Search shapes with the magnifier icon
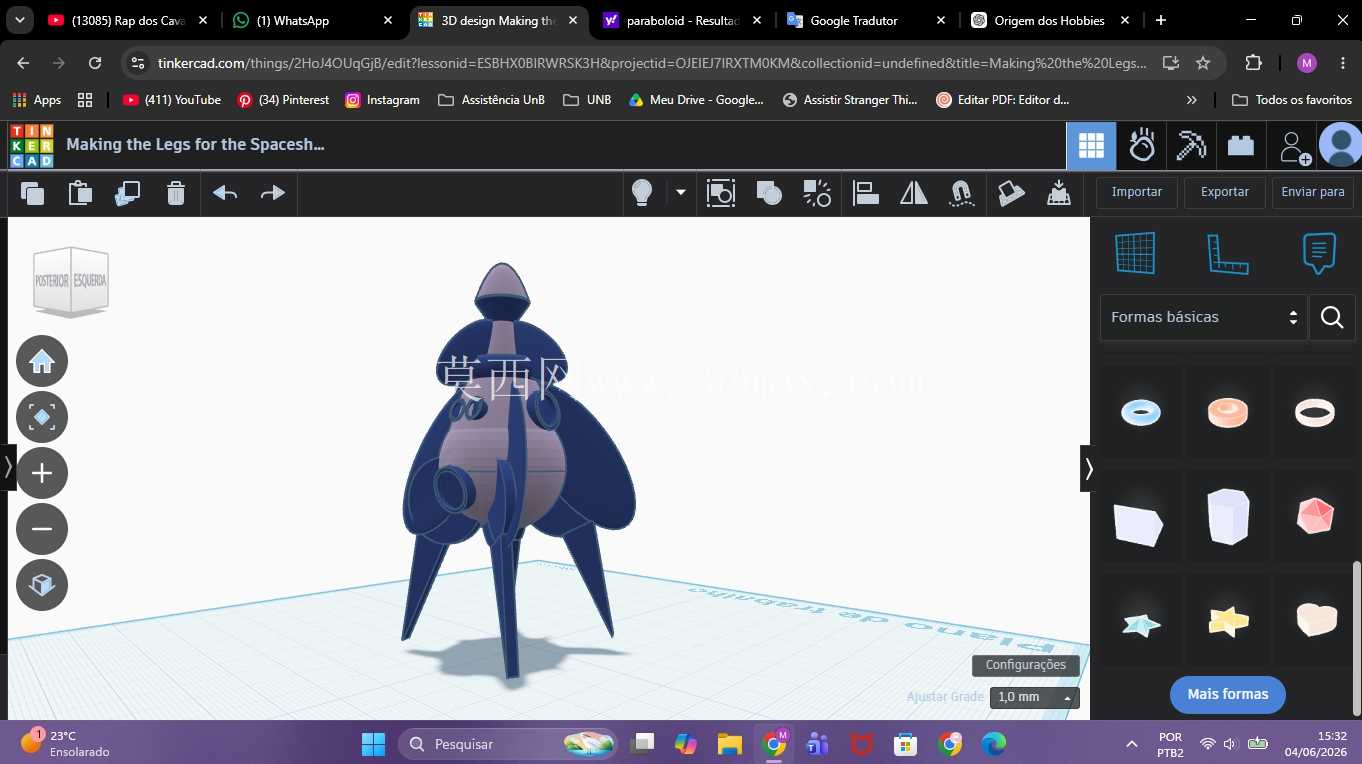This screenshot has width=1362, height=764. point(1332,317)
